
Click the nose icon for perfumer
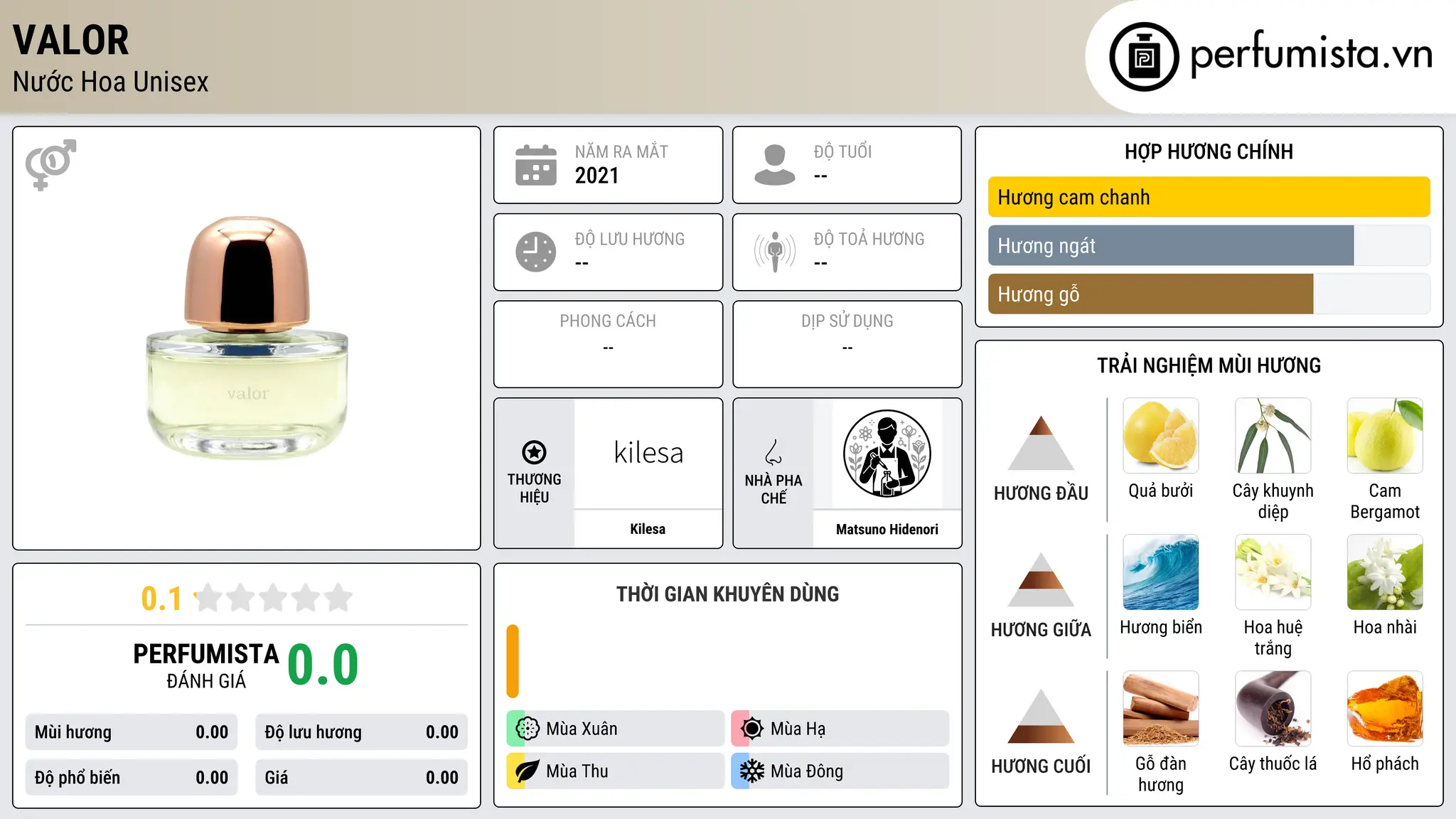coord(773,452)
